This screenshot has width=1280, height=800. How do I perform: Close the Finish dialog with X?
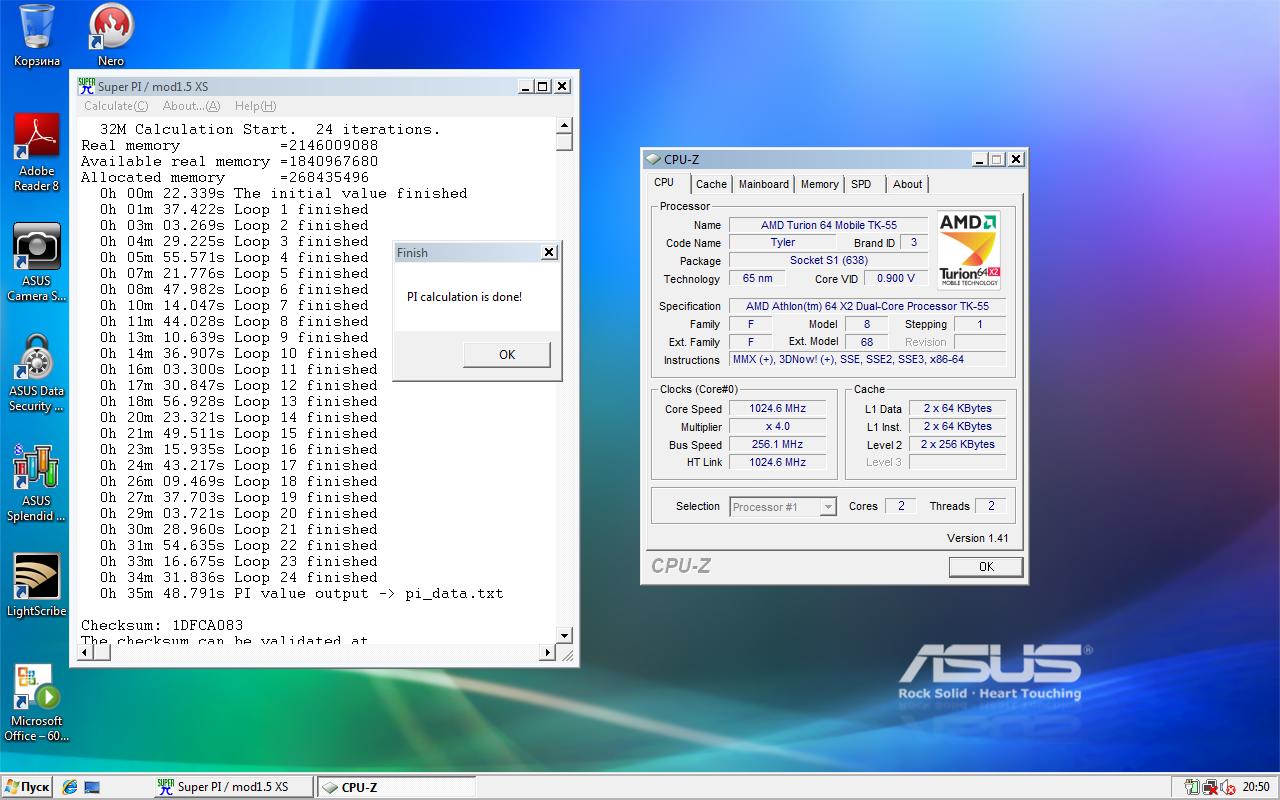coord(548,253)
